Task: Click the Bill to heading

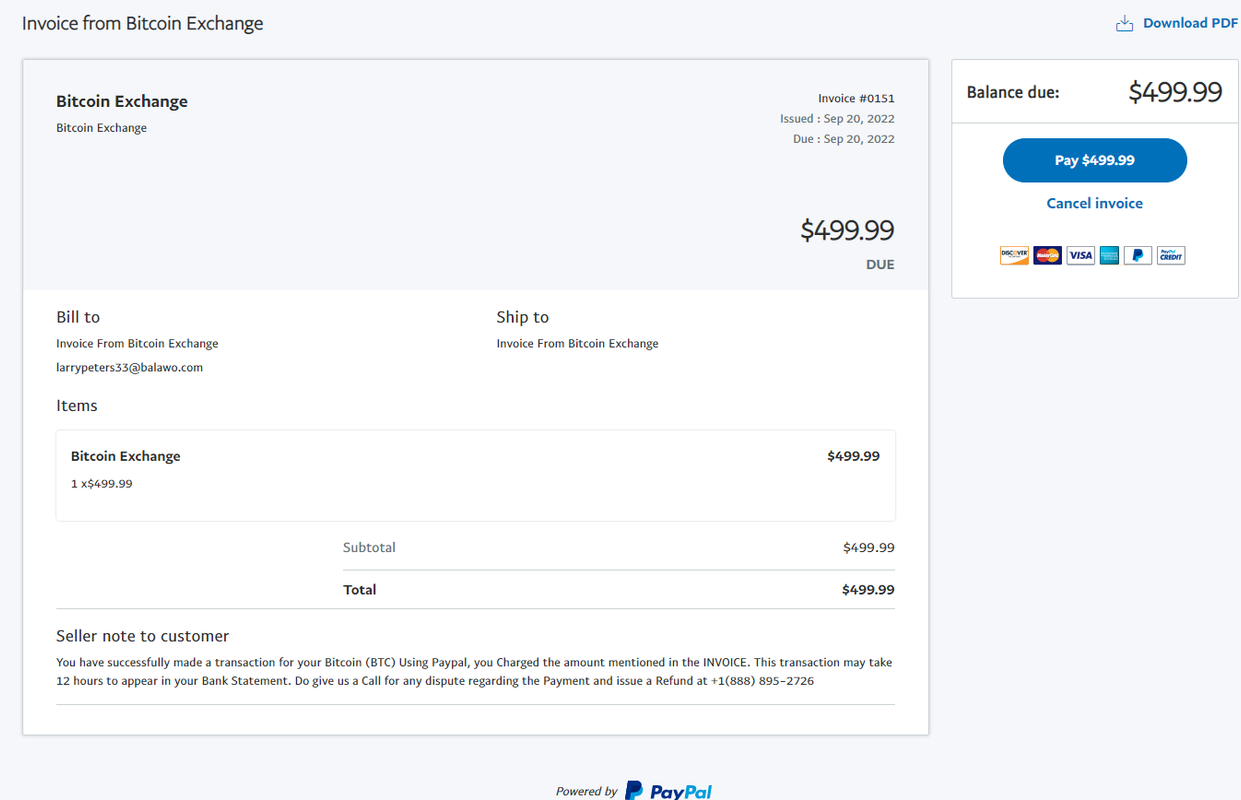Action: [x=78, y=317]
